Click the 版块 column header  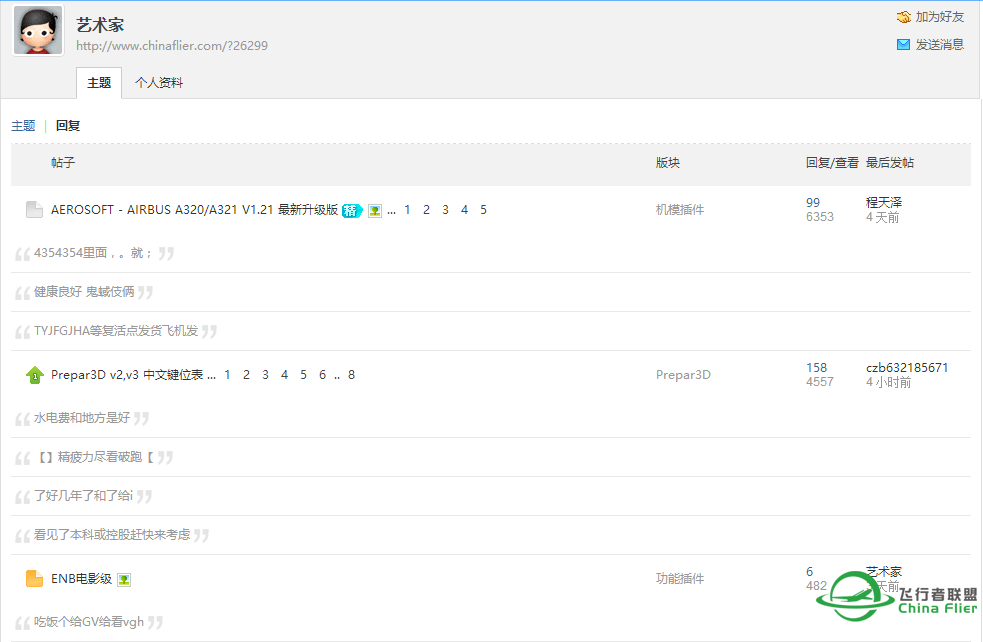click(x=668, y=163)
